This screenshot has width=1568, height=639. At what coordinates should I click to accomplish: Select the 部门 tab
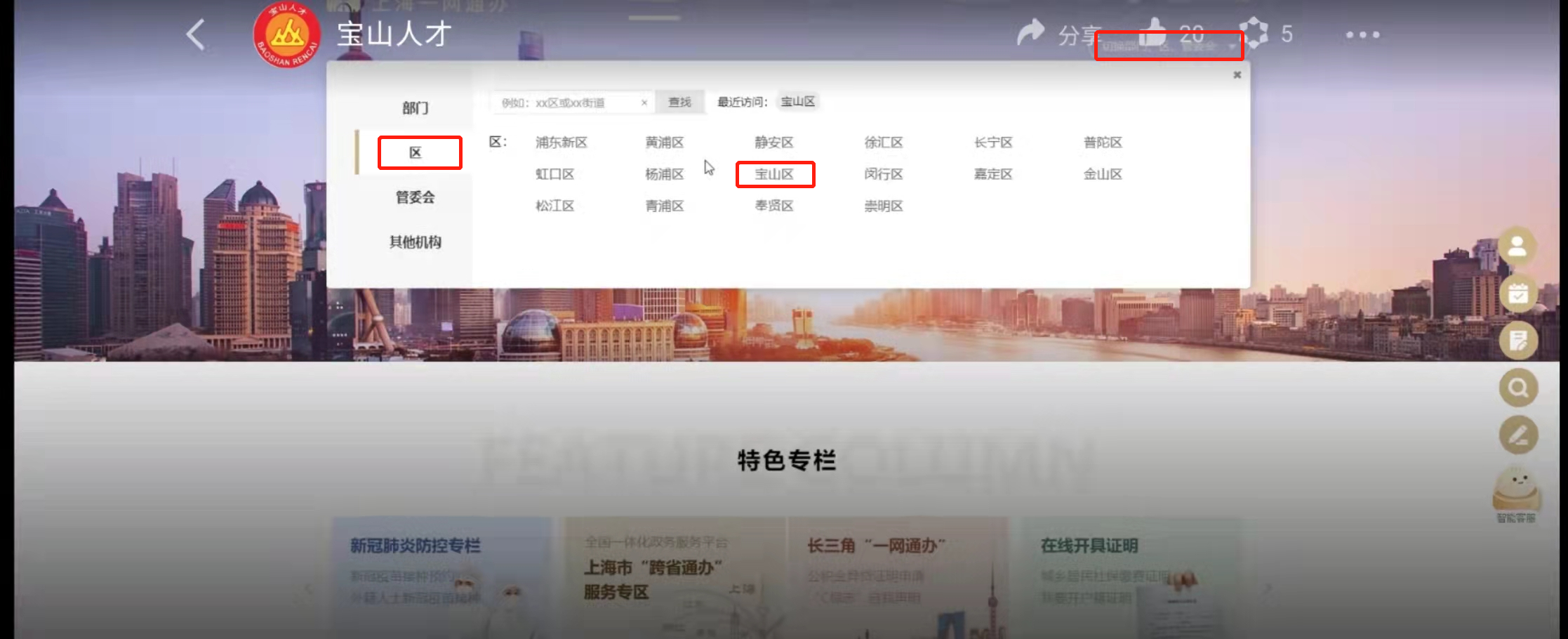[x=415, y=108]
